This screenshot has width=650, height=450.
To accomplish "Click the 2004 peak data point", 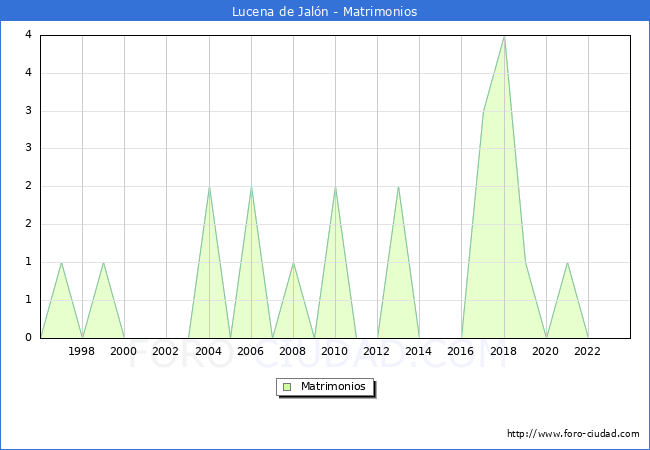I will 209,187.
